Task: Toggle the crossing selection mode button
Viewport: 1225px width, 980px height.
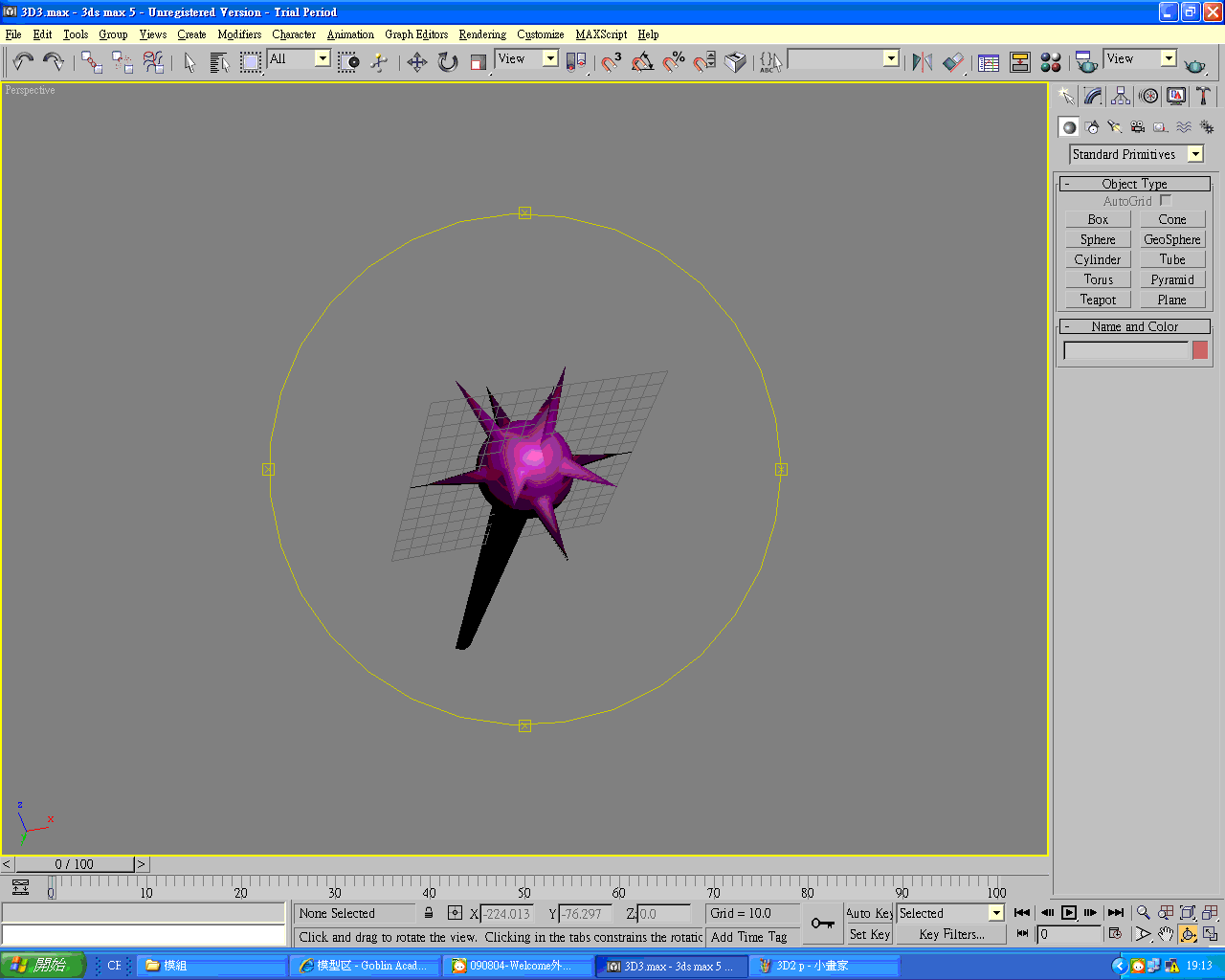Action: pyautogui.click(x=348, y=62)
